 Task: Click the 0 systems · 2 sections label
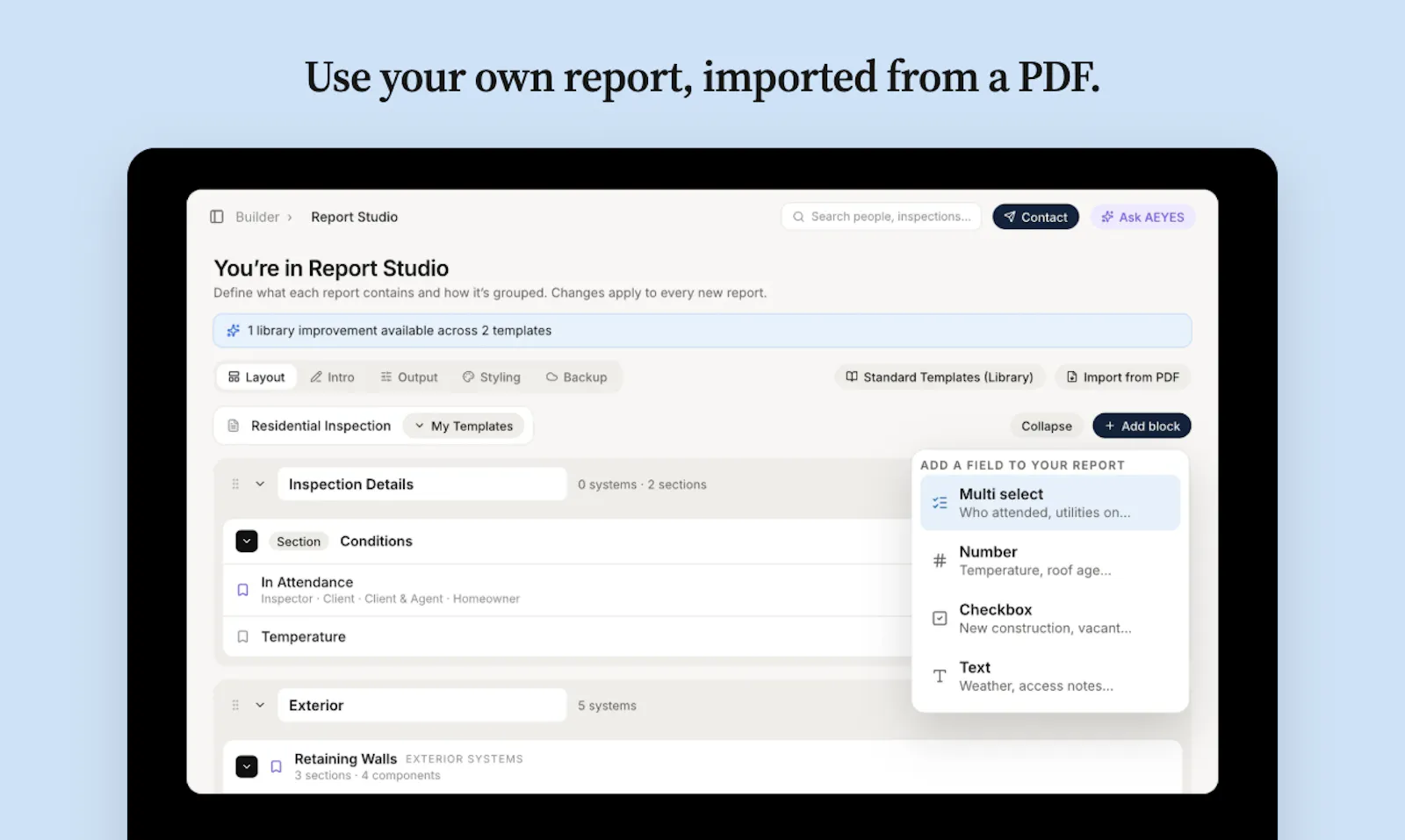pos(642,485)
